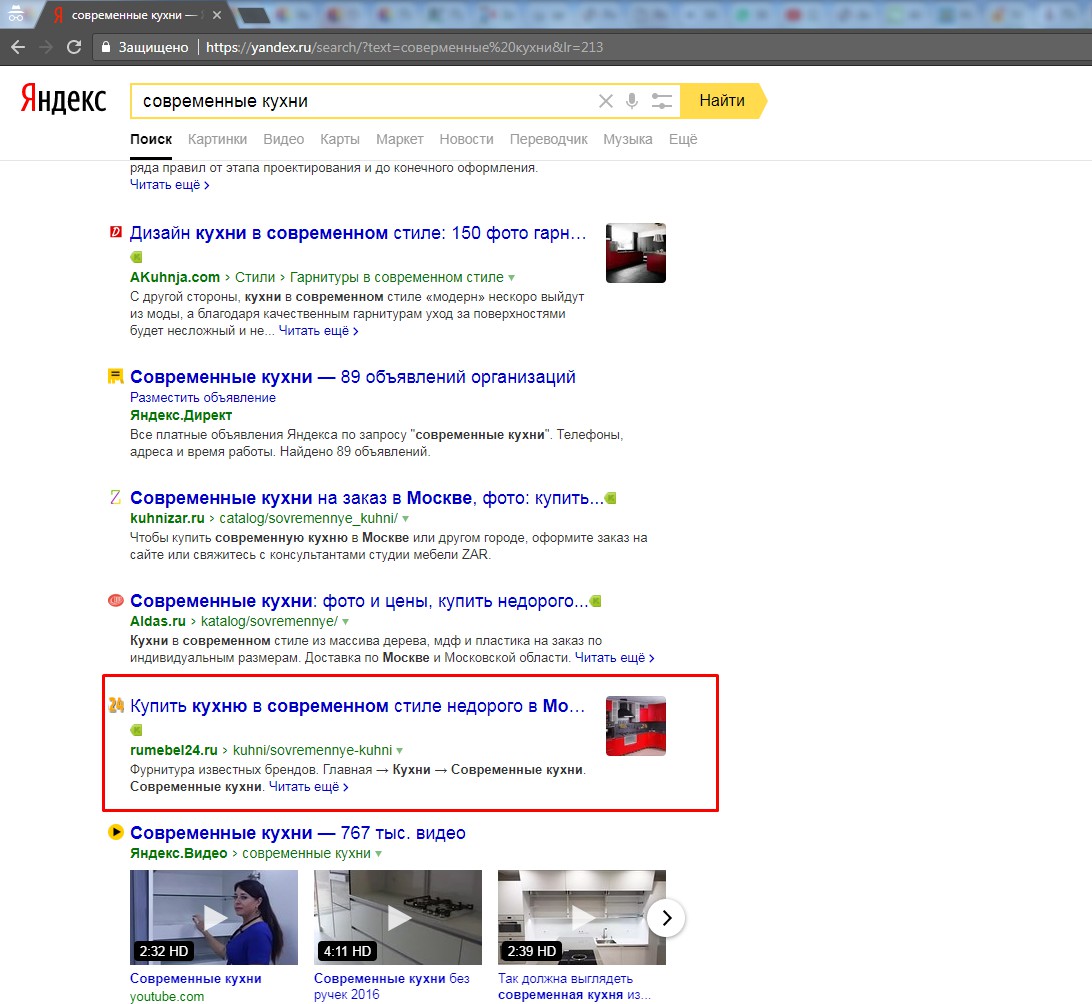1092x1004 pixels.
Task: Click the browser forward arrow
Action: (x=46, y=47)
